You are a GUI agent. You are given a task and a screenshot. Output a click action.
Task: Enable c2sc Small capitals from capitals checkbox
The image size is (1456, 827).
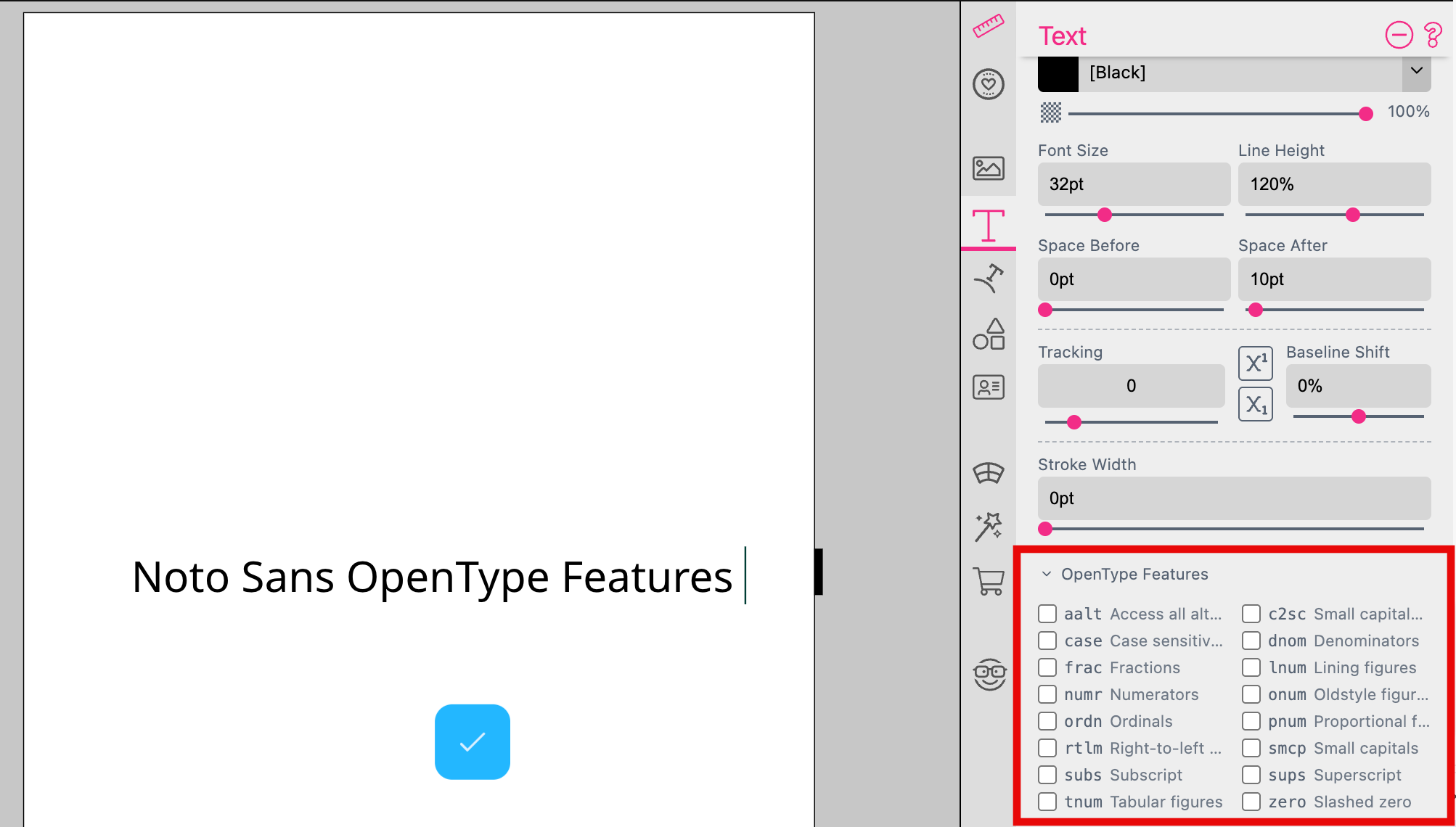[x=1251, y=614]
